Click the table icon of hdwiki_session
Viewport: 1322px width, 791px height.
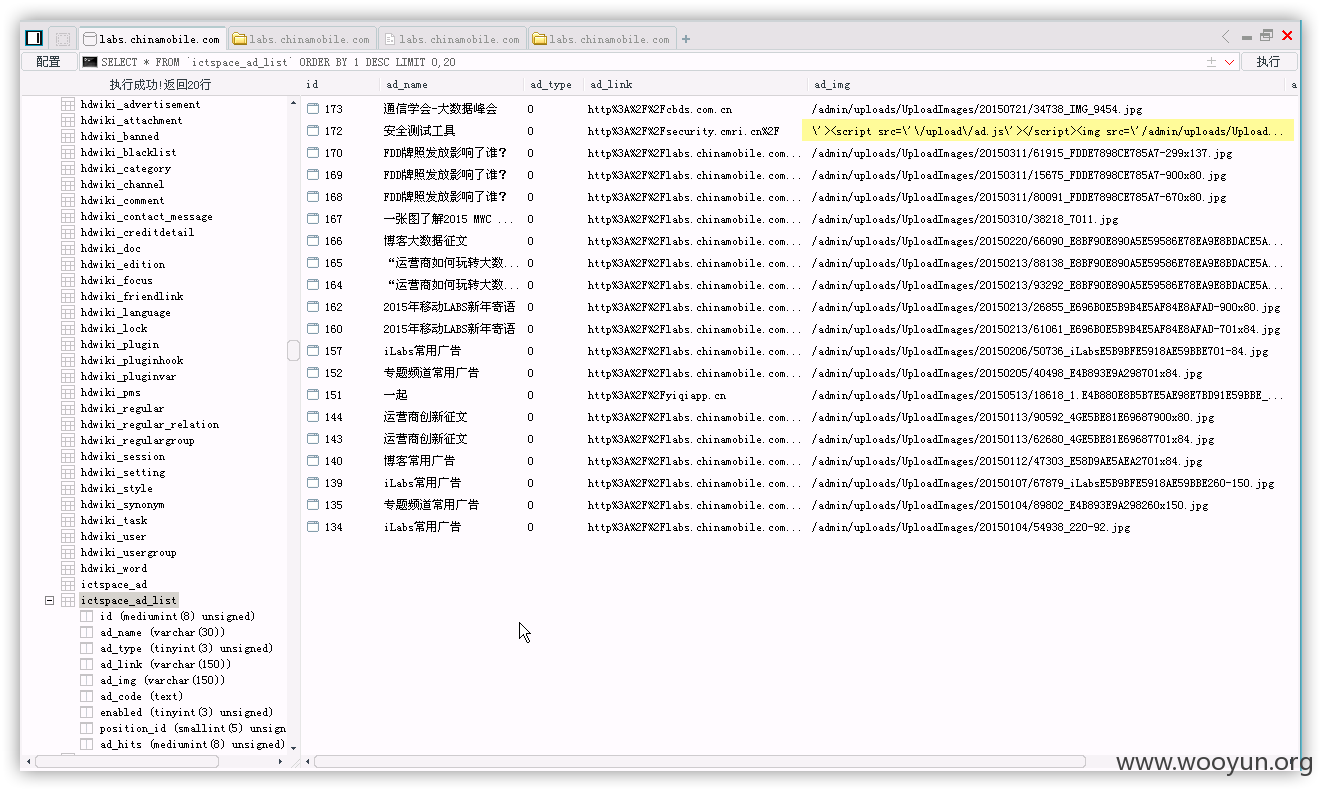tap(68, 456)
